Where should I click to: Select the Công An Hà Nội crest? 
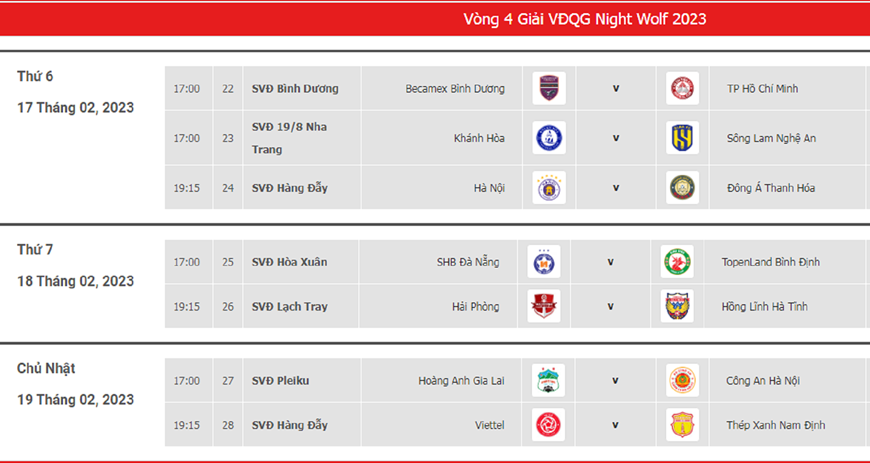click(x=682, y=380)
